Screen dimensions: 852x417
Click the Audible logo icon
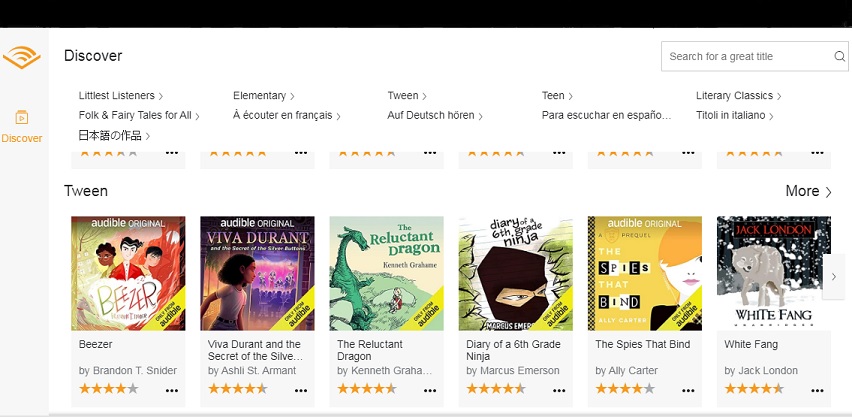pos(22,57)
